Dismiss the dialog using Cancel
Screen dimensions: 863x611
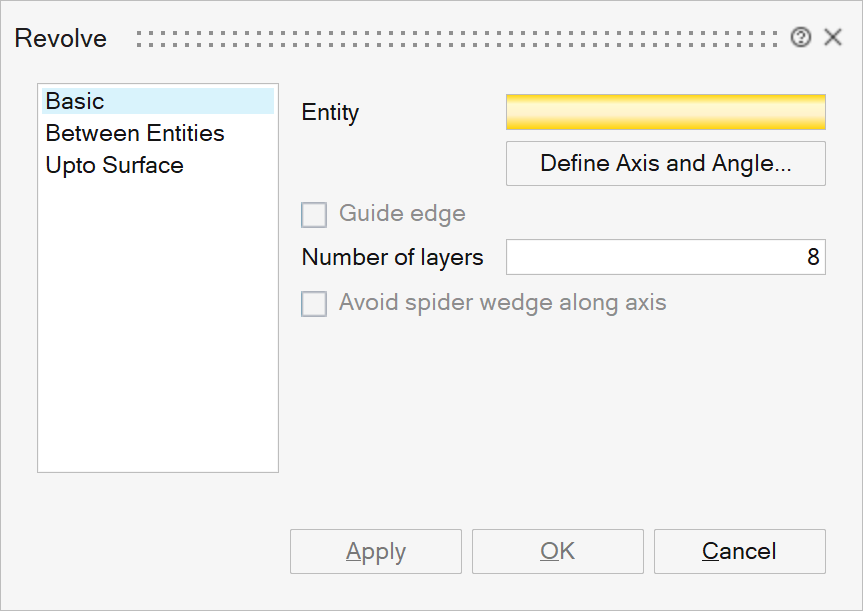point(739,551)
